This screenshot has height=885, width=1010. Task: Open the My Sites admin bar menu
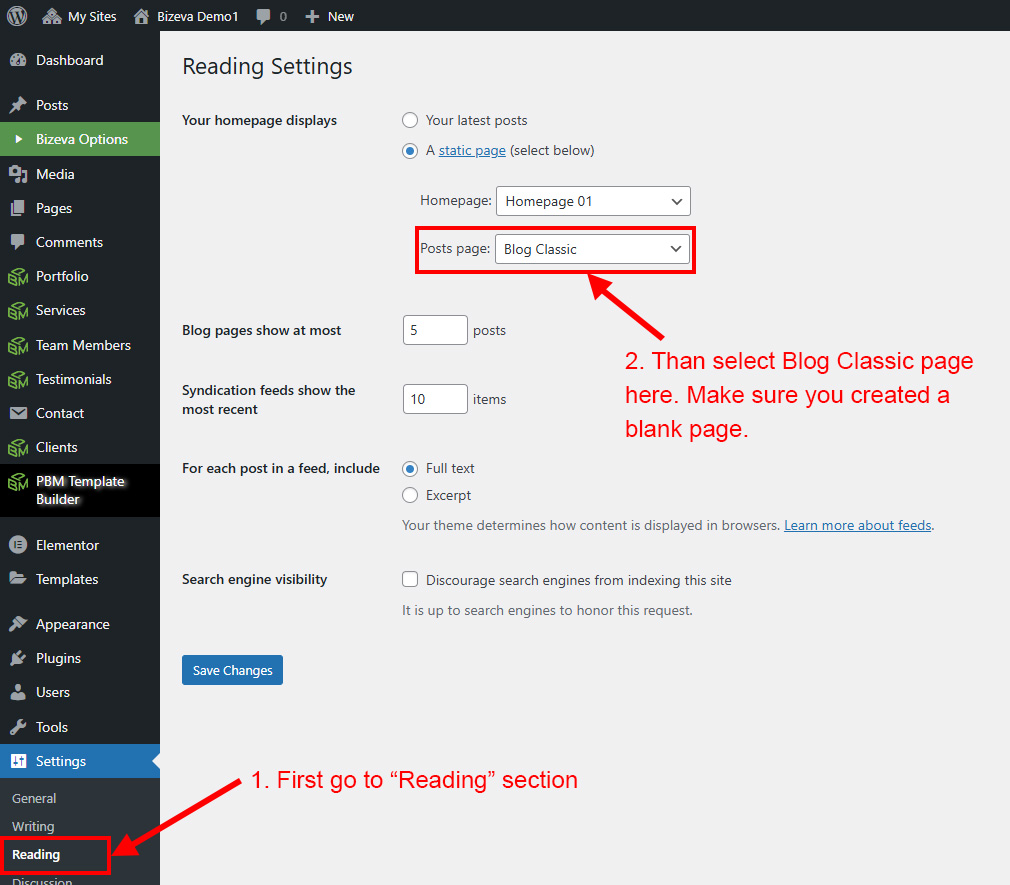(x=80, y=16)
